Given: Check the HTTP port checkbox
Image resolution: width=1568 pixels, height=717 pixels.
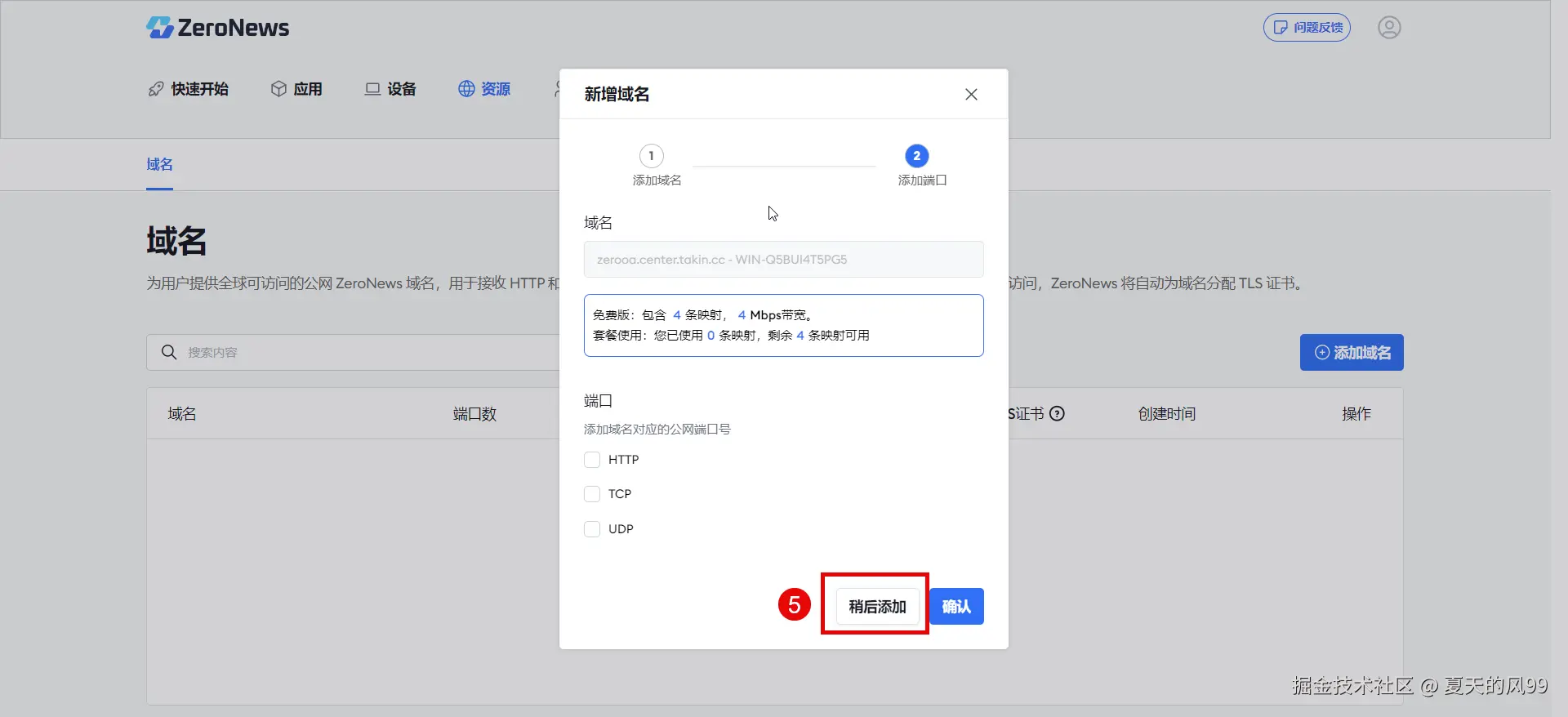Looking at the screenshot, I should pyautogui.click(x=592, y=460).
